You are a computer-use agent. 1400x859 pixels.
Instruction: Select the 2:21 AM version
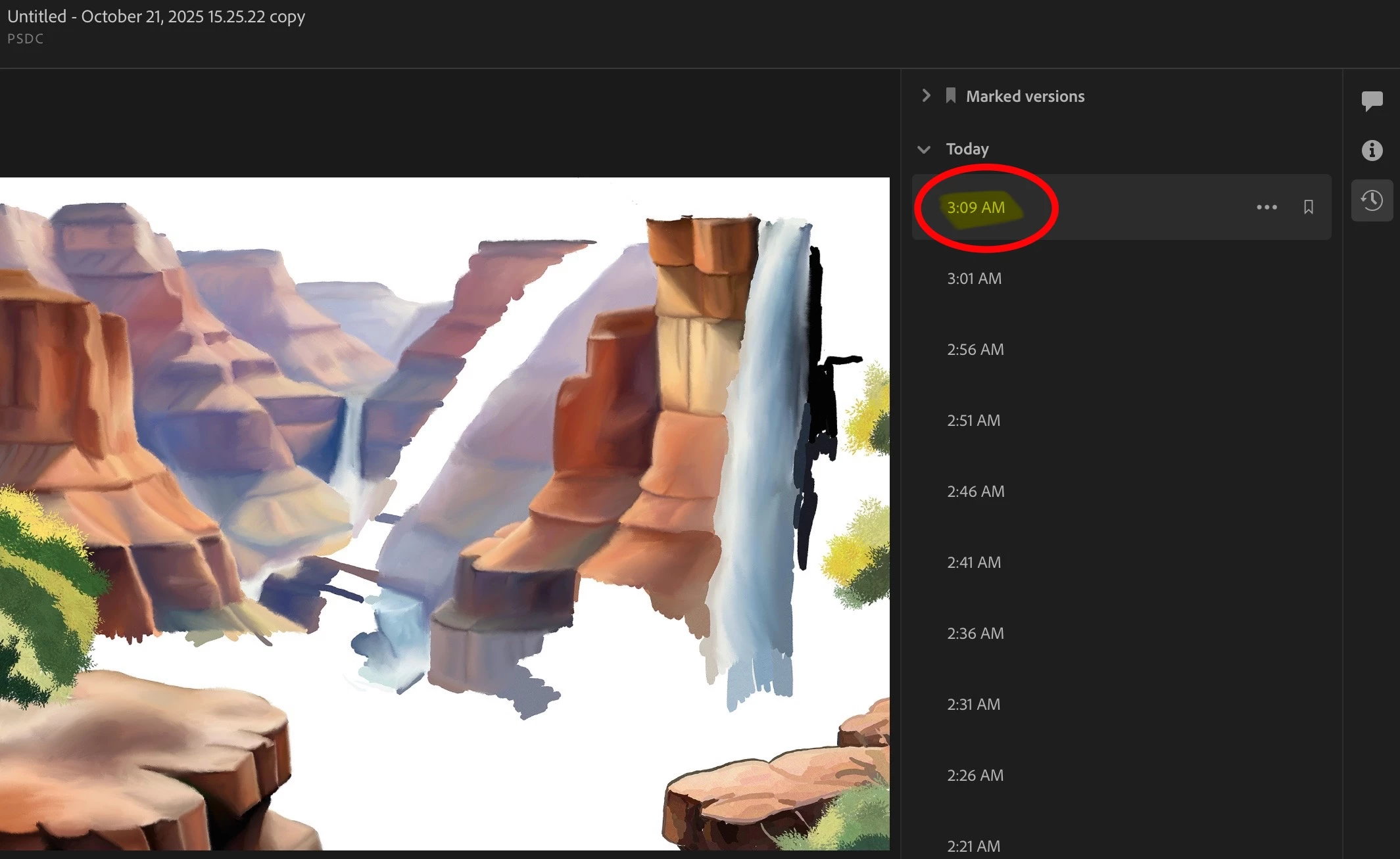point(973,846)
